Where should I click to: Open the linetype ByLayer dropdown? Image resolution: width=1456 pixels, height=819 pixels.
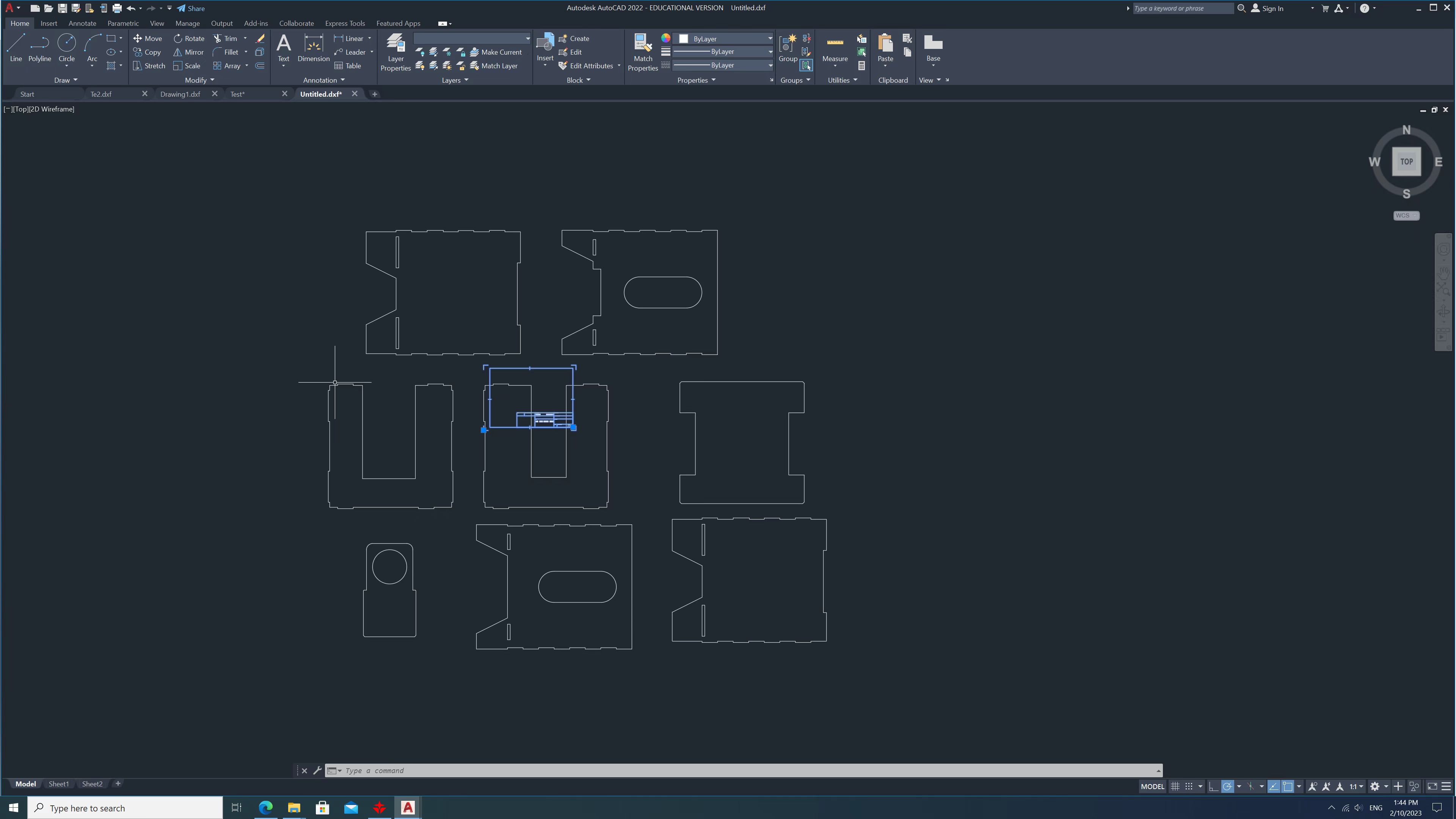click(x=723, y=65)
